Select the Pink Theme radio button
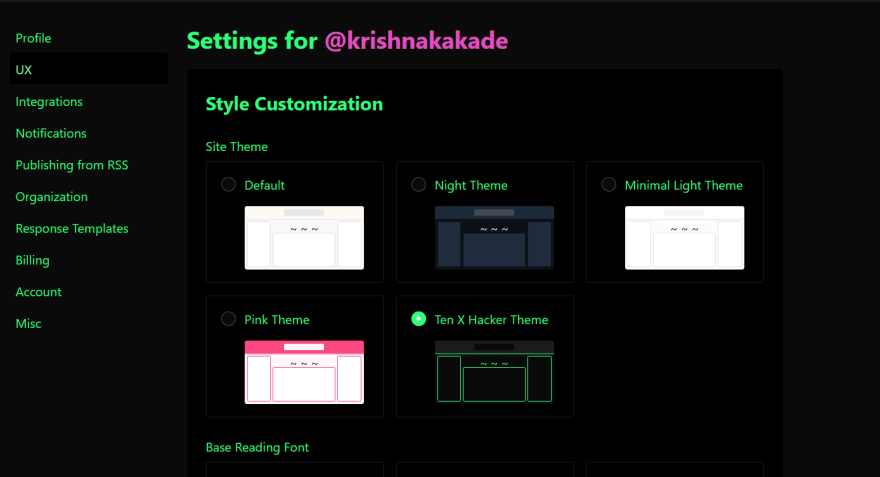Viewport: 880px width, 477px height. click(x=228, y=319)
